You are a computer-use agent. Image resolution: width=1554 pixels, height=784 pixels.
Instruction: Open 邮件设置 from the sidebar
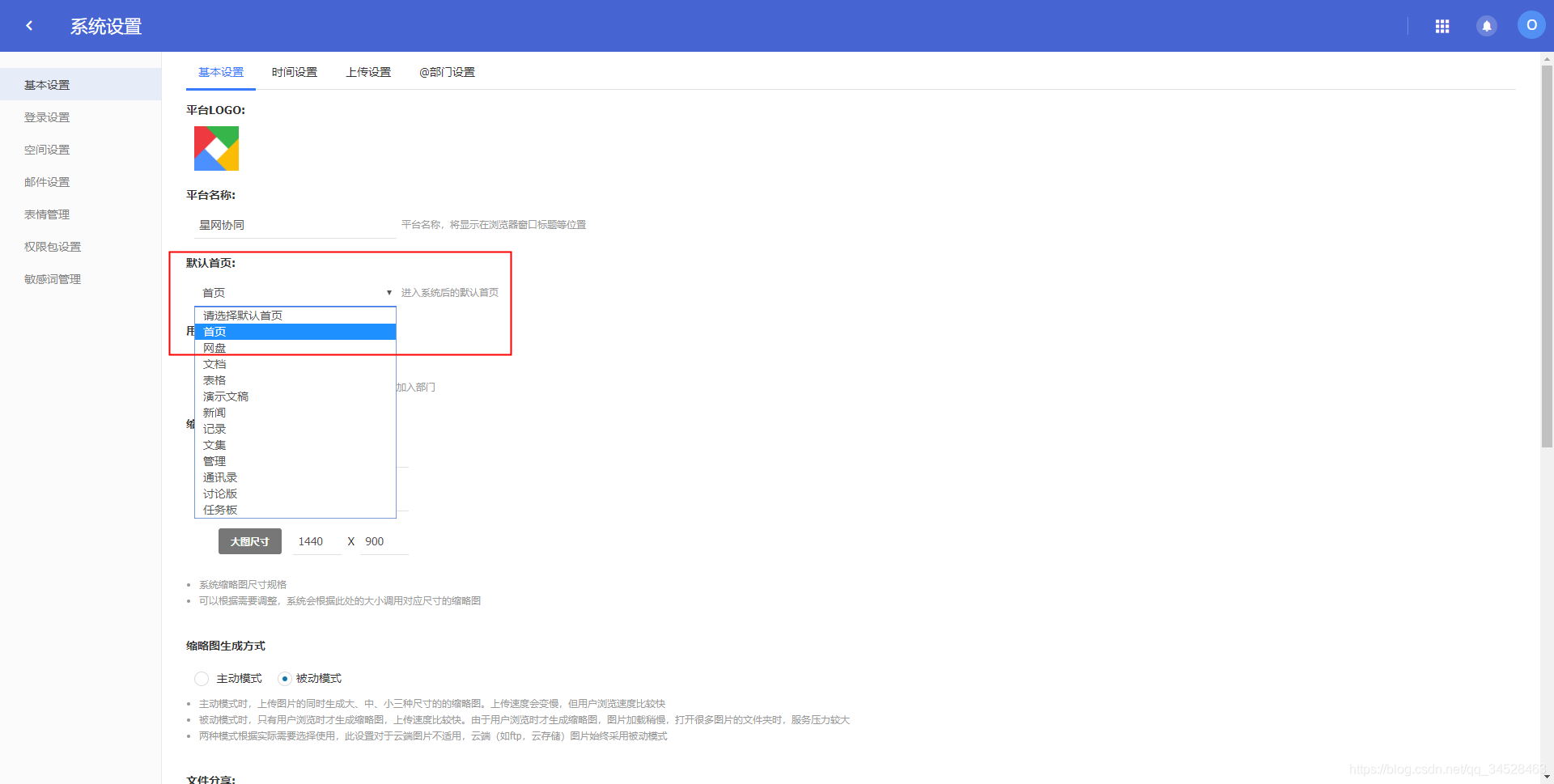47,181
